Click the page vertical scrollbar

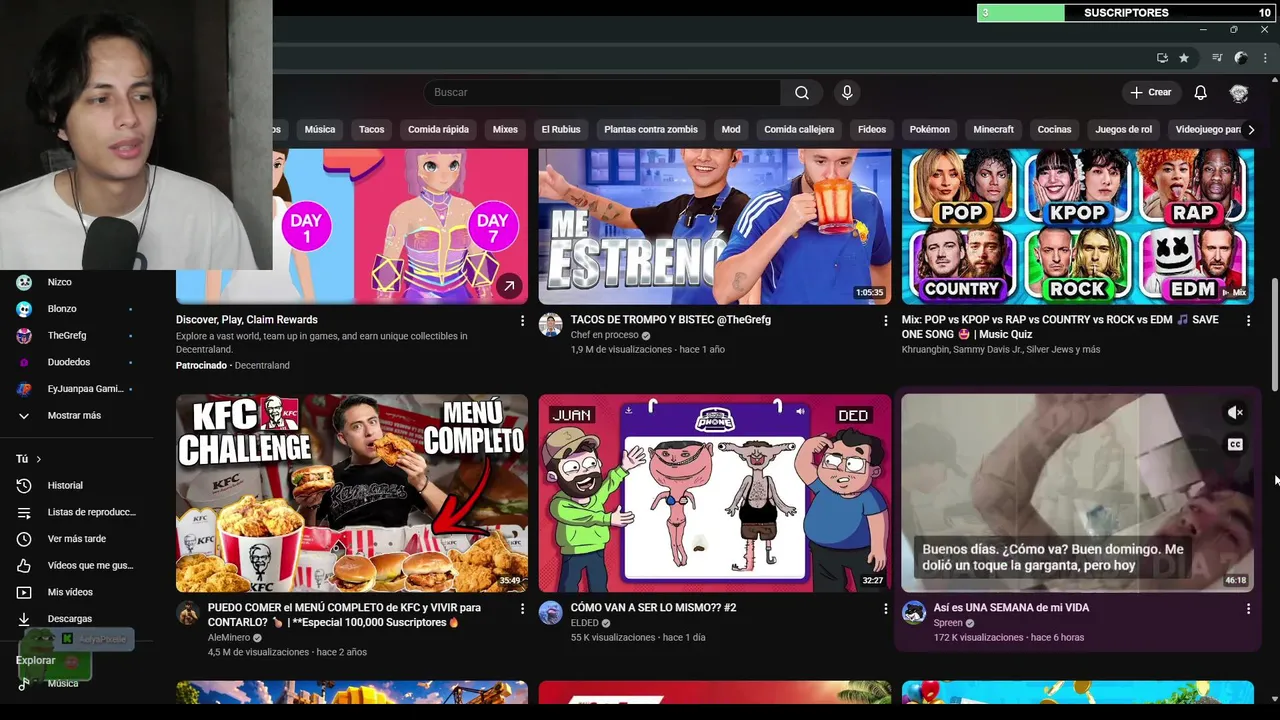pos(1274,335)
